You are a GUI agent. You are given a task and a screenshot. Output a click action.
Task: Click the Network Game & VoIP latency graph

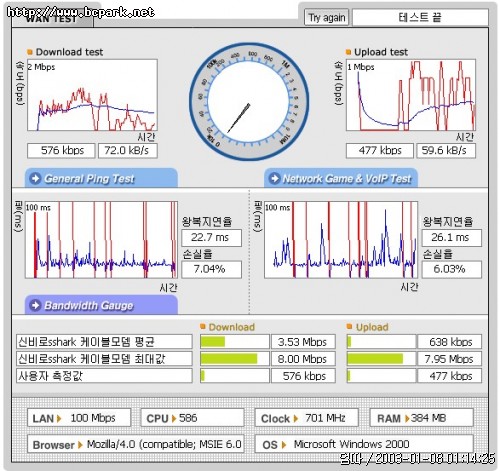[x=341, y=240]
